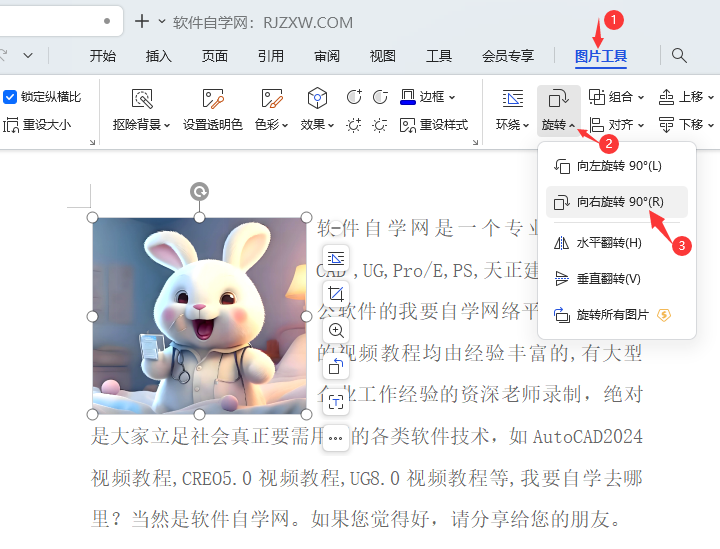Decrease image brightness icon

click(380, 125)
